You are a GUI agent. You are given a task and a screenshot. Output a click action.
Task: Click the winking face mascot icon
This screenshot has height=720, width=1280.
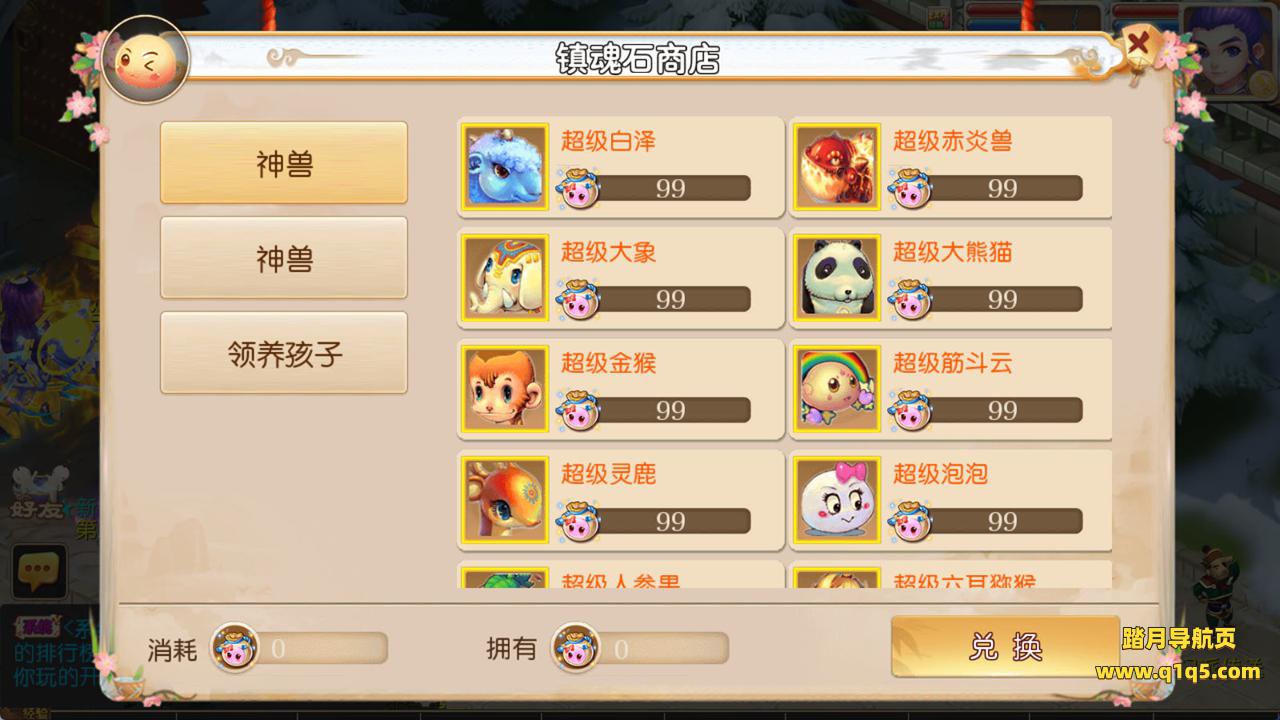coord(145,59)
